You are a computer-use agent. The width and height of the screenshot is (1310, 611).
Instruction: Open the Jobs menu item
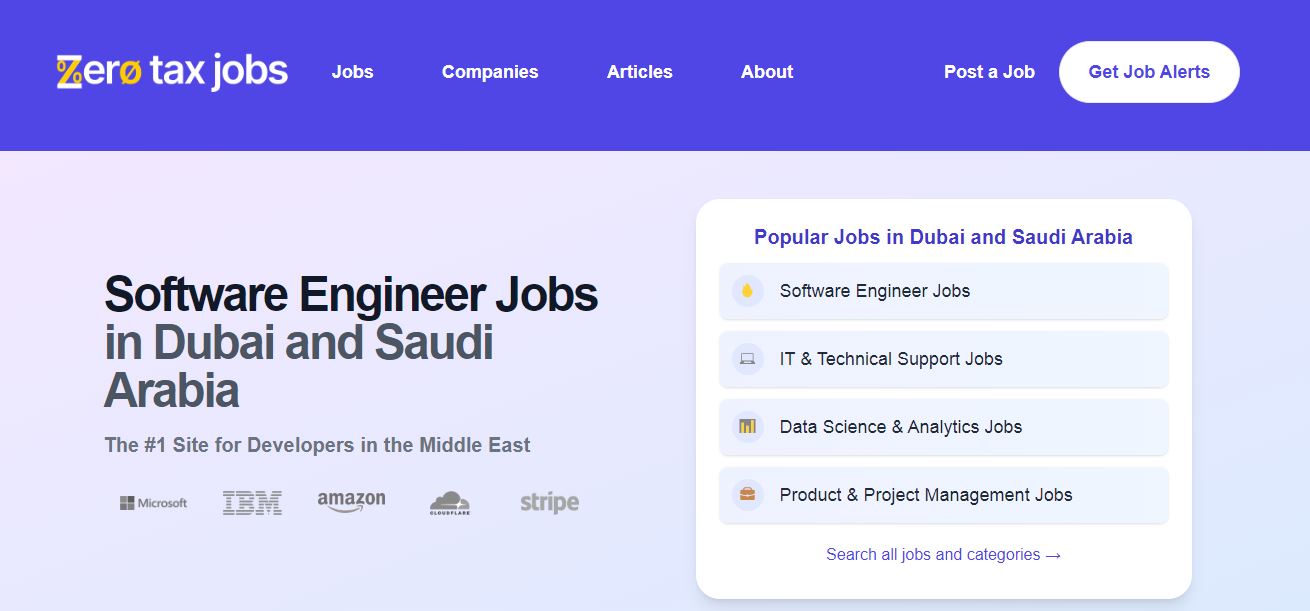352,72
